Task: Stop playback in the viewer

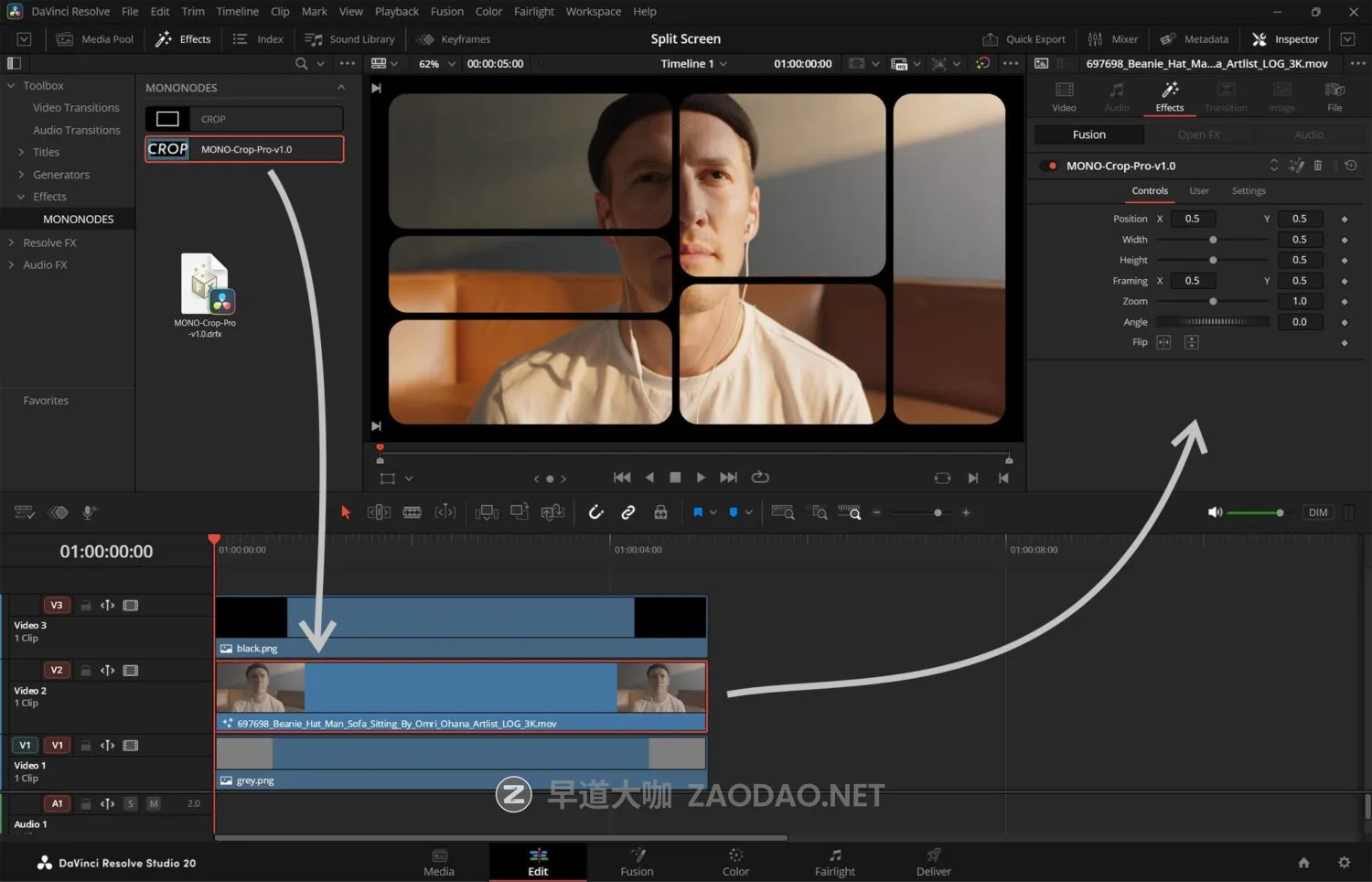Action: pos(675,478)
